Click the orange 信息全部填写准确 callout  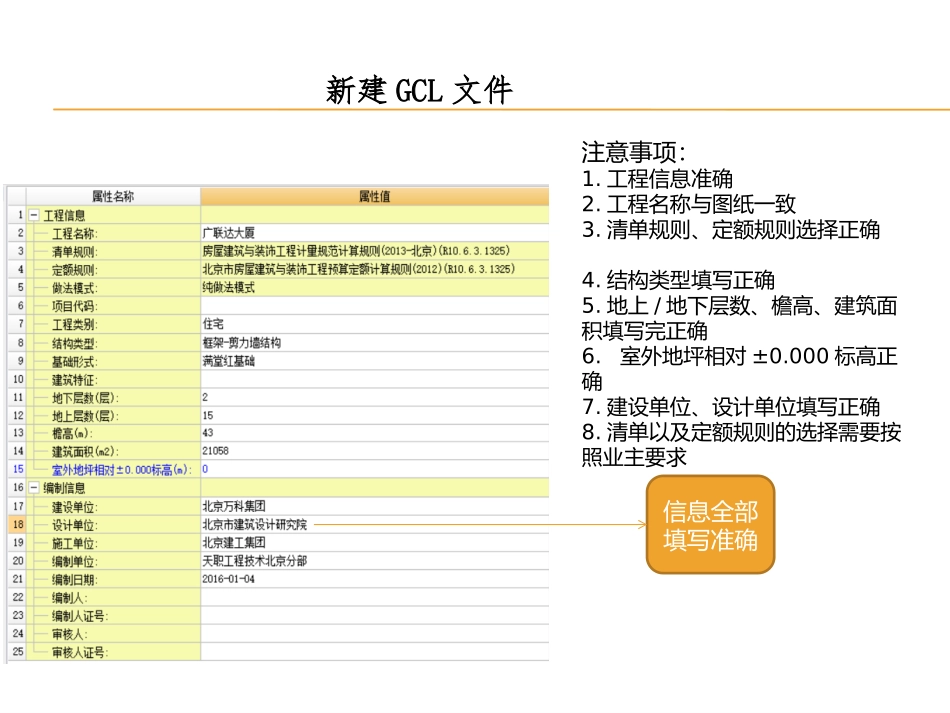coord(711,525)
